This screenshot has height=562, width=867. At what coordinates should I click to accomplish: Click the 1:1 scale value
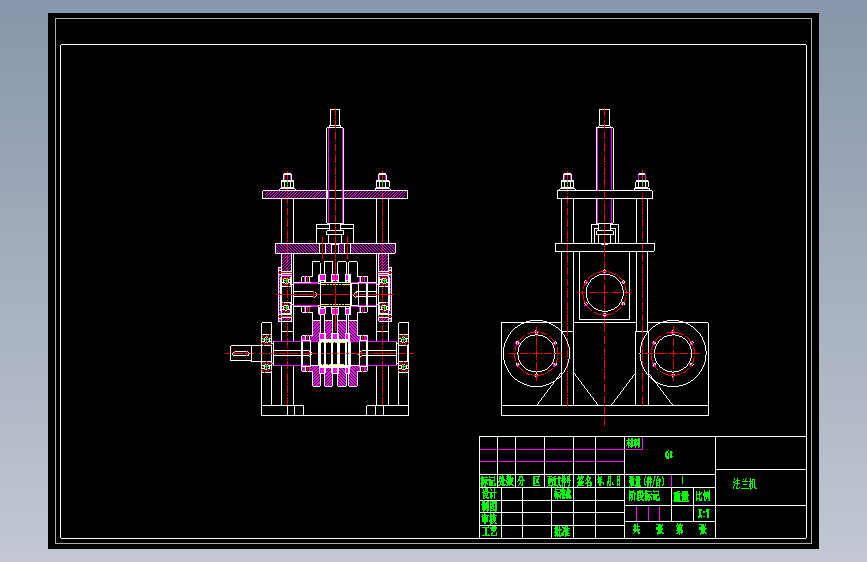point(704,514)
